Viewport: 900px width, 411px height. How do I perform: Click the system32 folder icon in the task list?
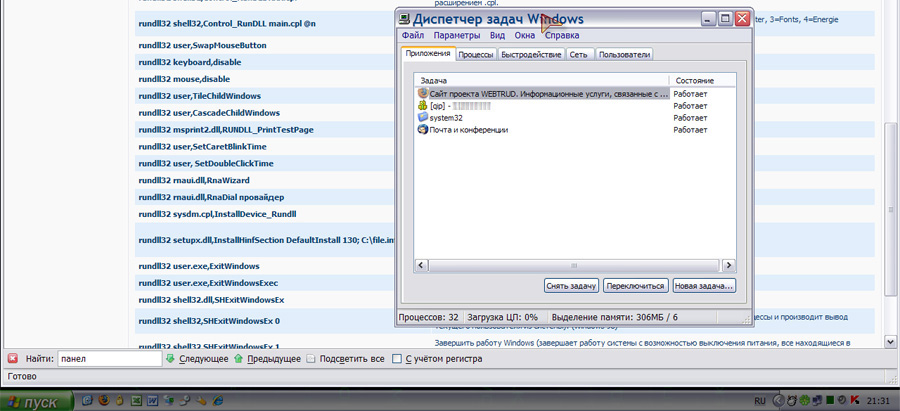coord(423,117)
